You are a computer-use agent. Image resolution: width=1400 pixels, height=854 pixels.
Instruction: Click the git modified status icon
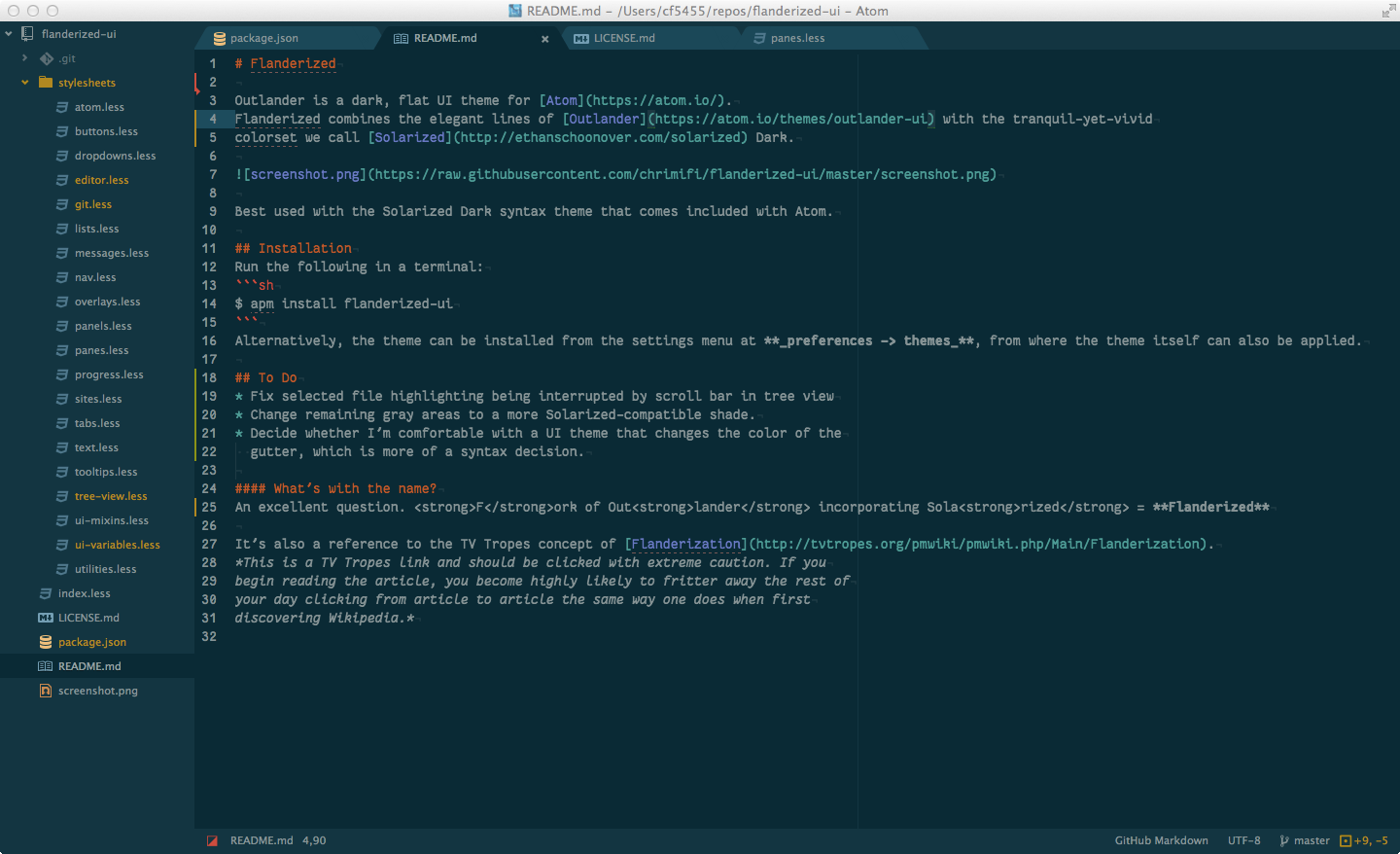[x=1346, y=840]
